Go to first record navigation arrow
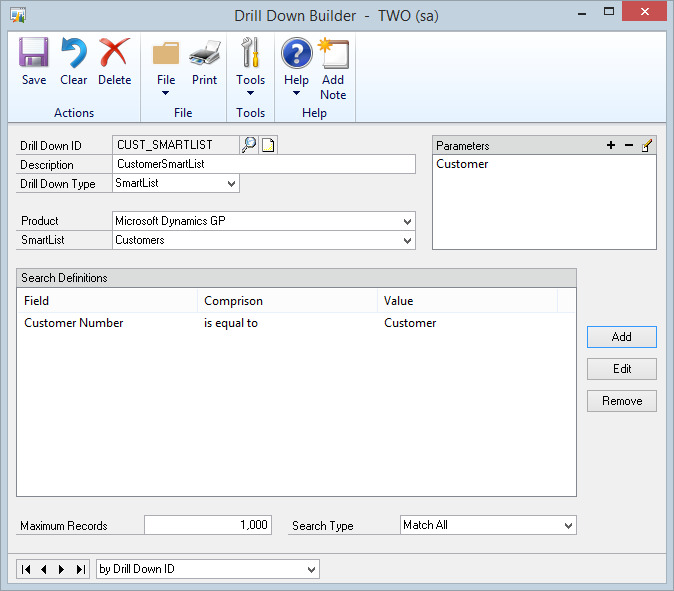The image size is (674, 591). (26, 570)
